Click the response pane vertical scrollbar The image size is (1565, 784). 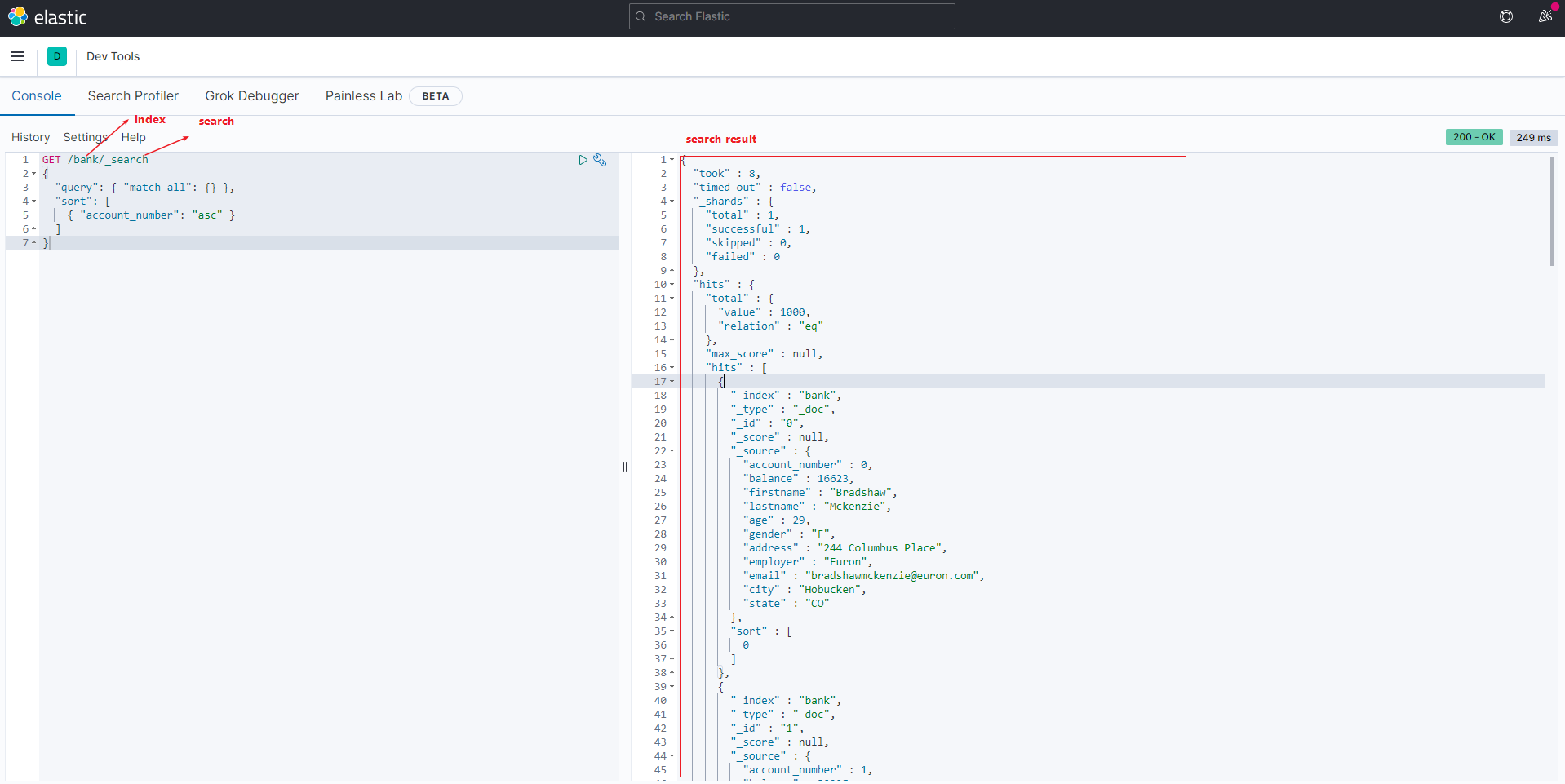tap(1551, 212)
